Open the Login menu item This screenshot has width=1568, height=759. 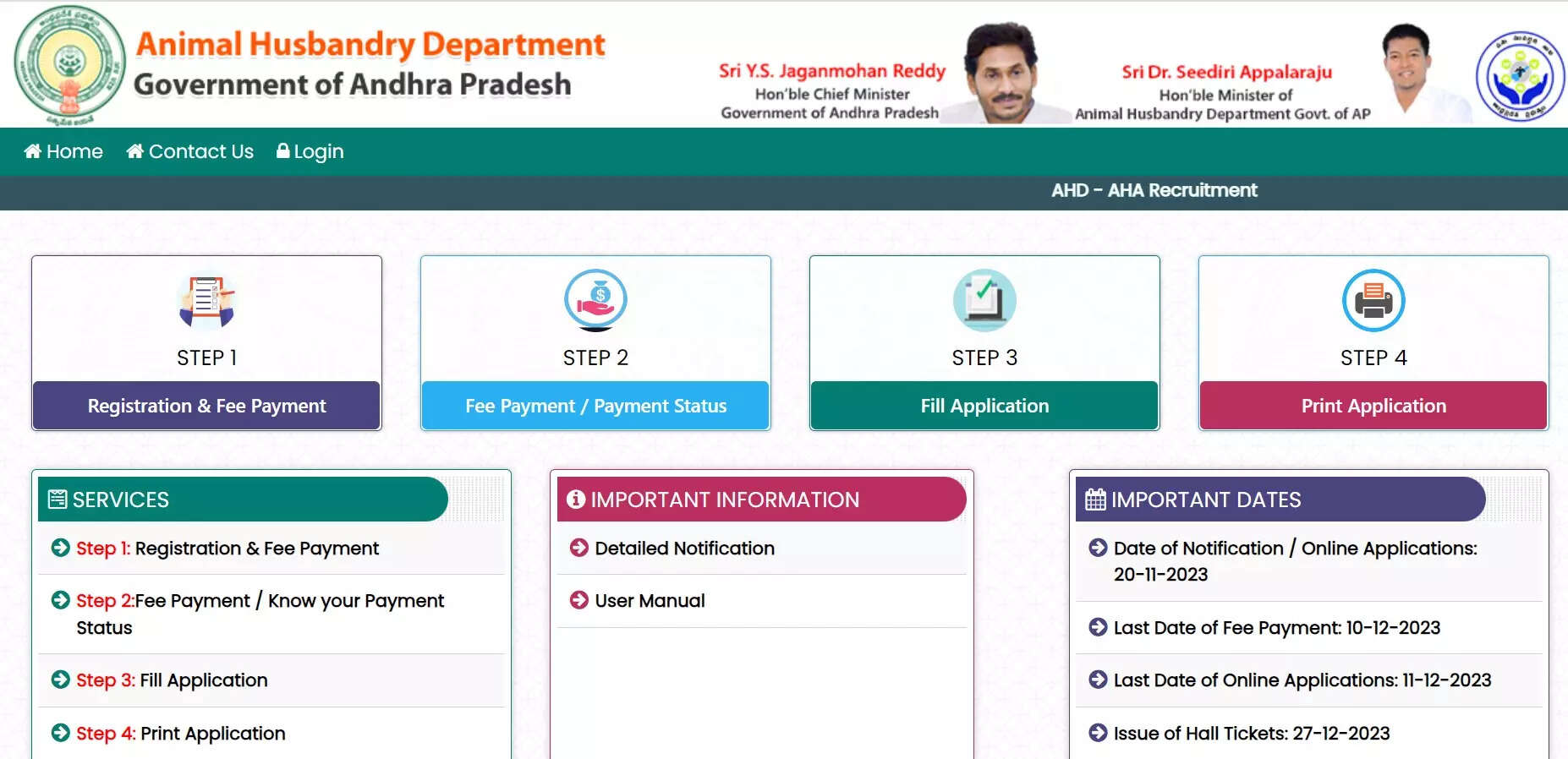(x=310, y=151)
